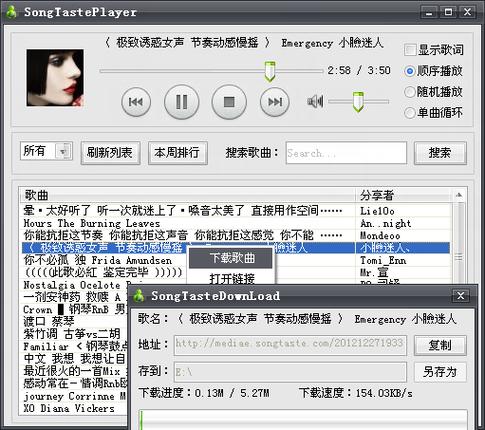
Task: Select song 最近很火的一首Mix
Action: tap(75, 371)
